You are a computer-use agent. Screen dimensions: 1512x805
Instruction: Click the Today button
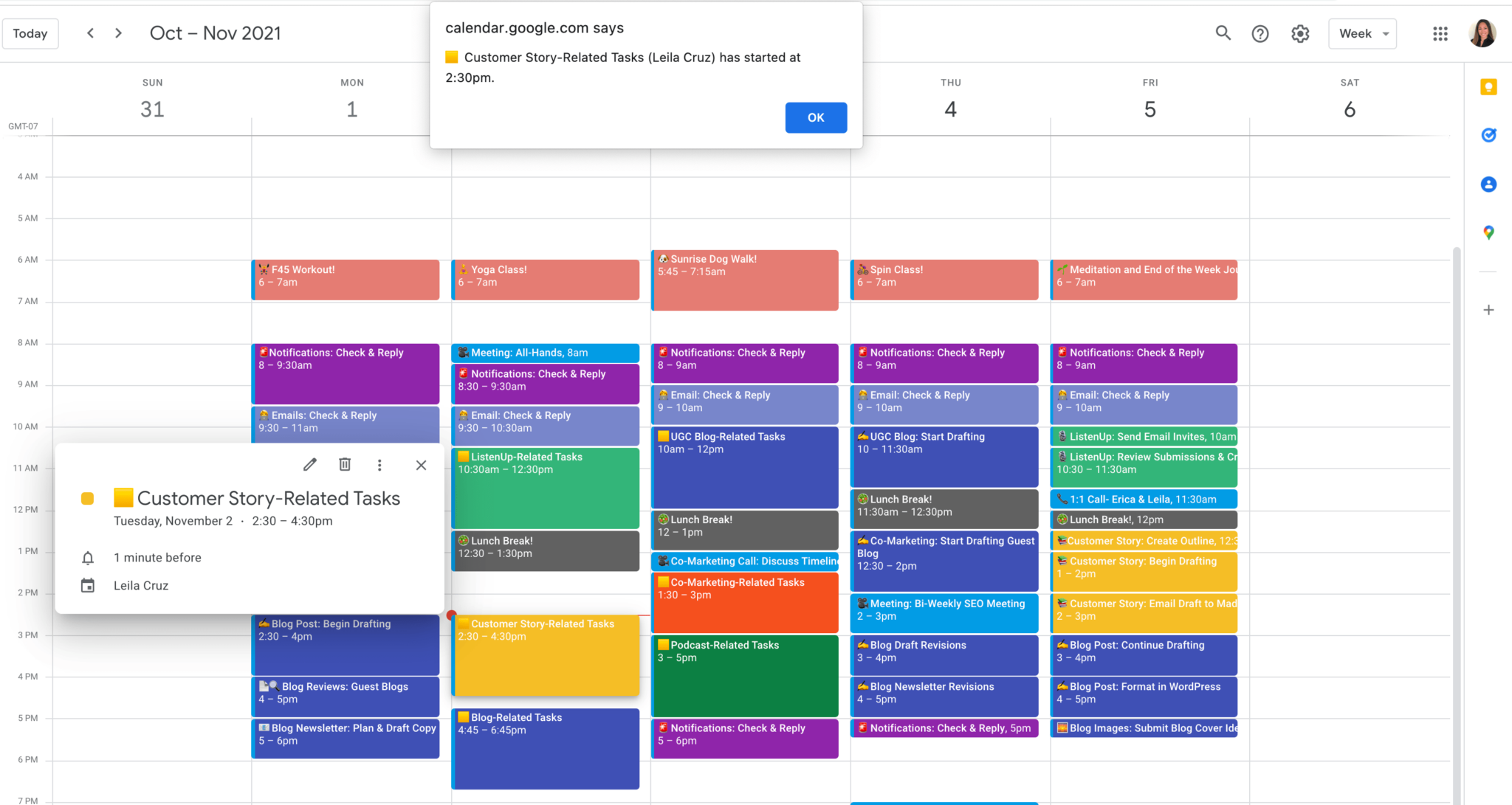(30, 33)
